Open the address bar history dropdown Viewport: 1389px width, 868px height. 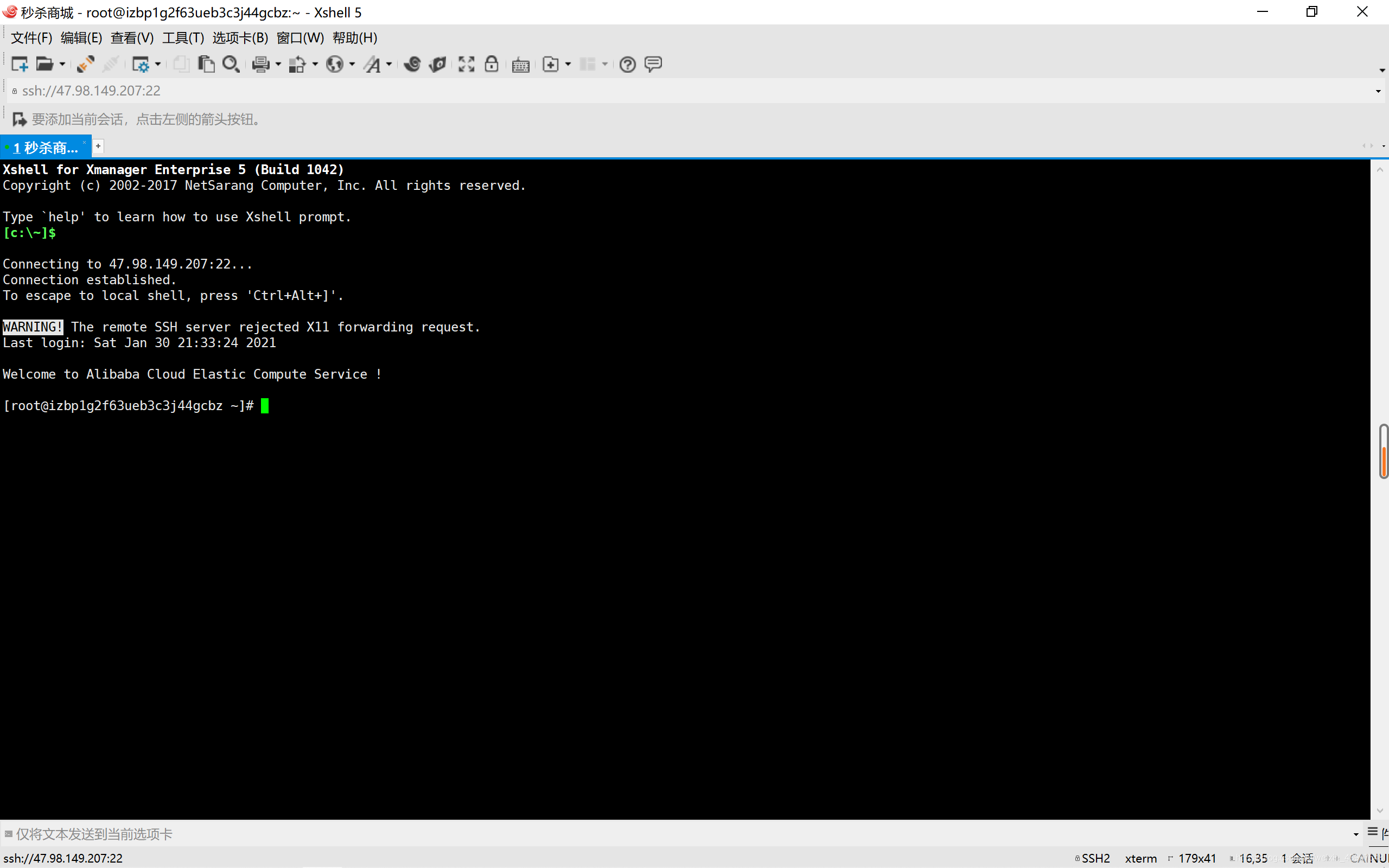pos(1378,91)
